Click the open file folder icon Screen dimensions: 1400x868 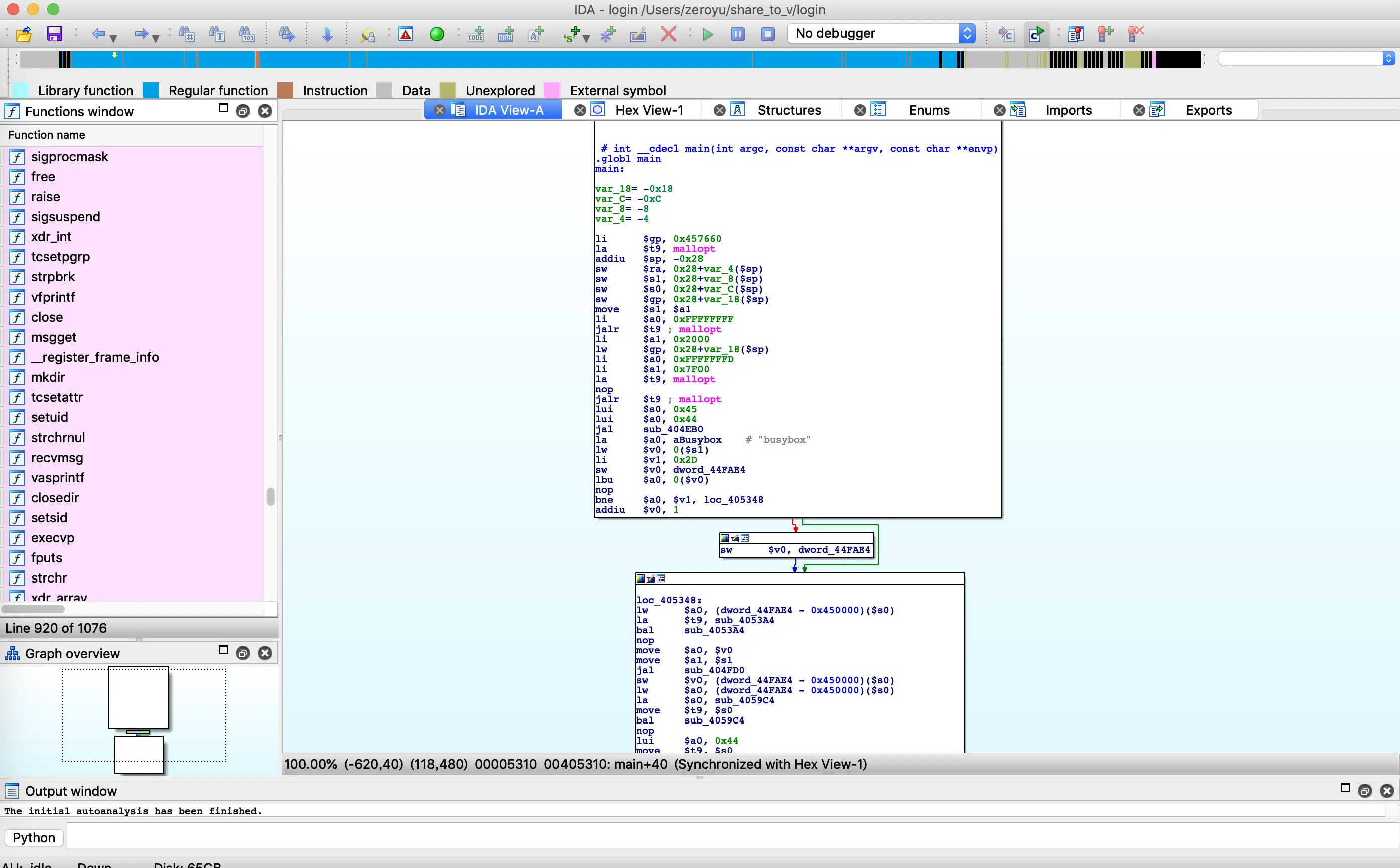[24, 34]
